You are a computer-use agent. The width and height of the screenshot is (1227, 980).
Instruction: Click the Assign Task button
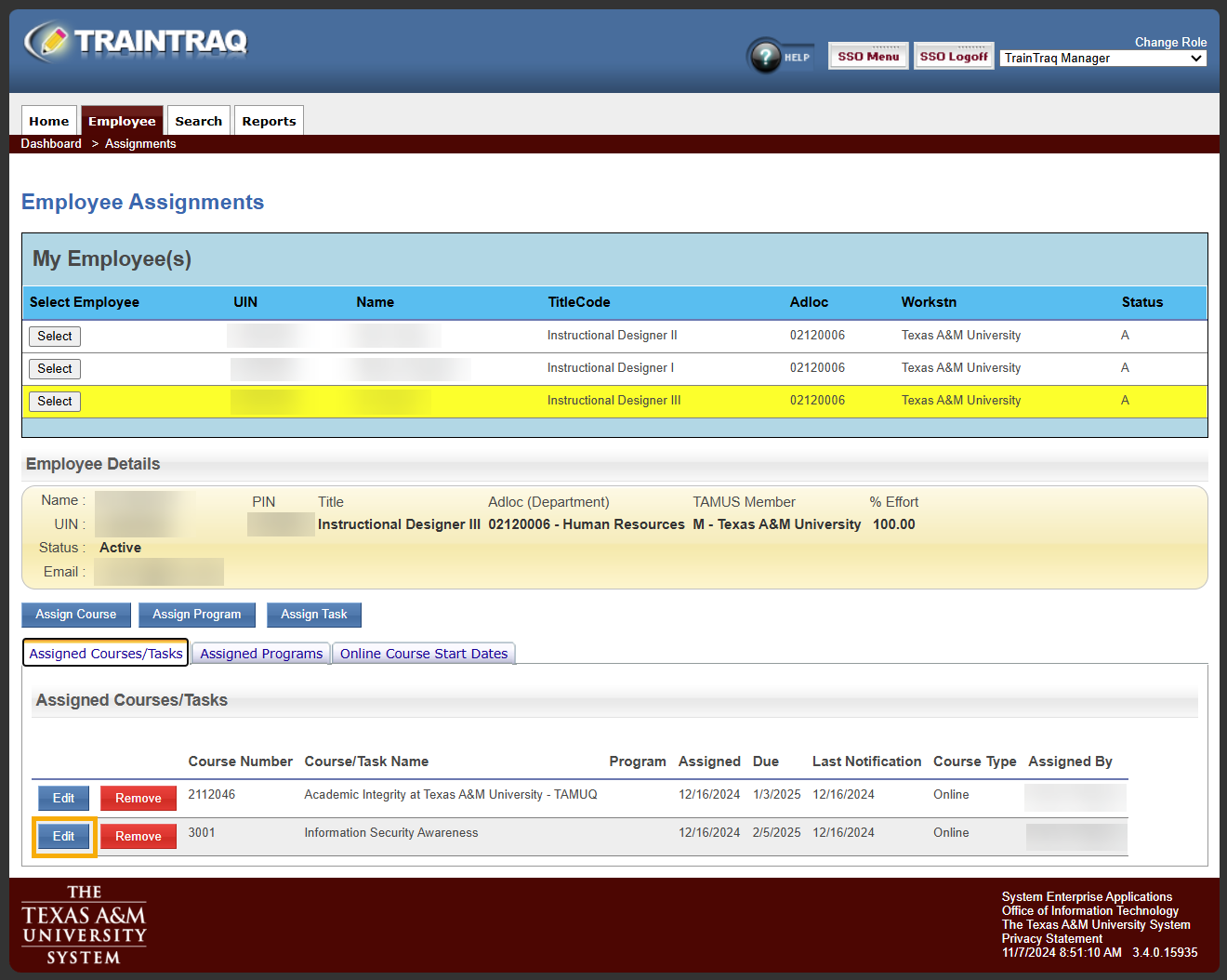pos(313,615)
